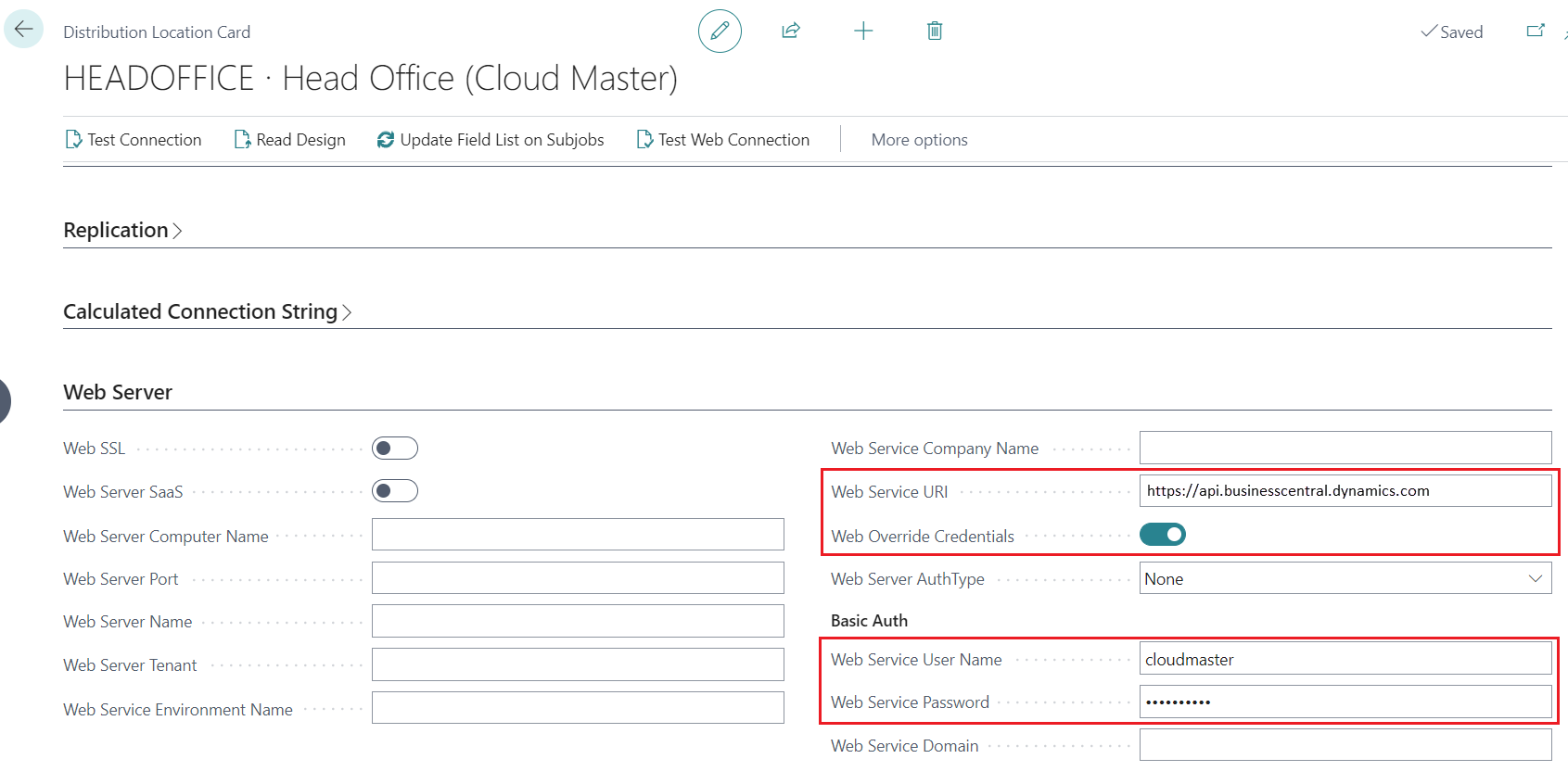Click the Read Design action
The height and width of the screenshot is (784, 1568).
(x=289, y=140)
